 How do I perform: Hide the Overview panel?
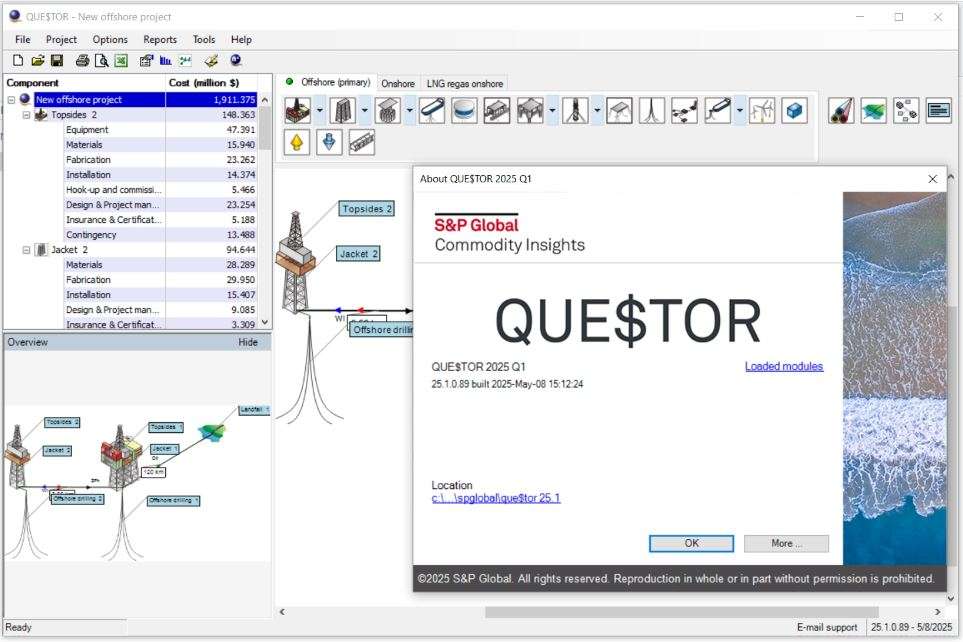point(247,342)
